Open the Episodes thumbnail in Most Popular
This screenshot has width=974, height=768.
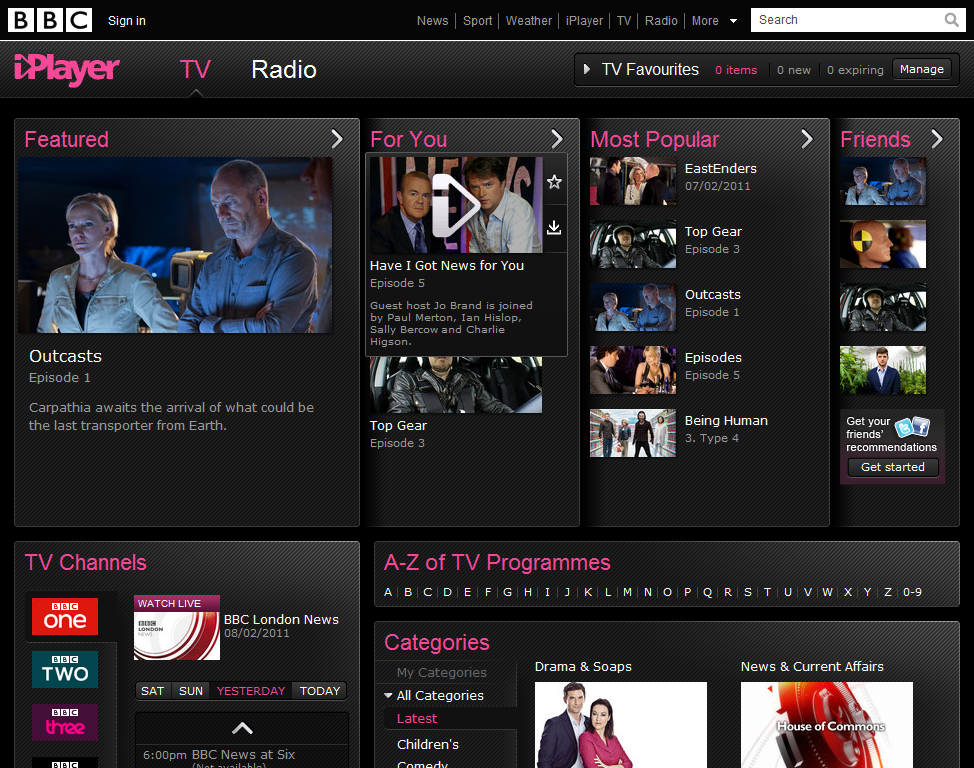tap(632, 370)
